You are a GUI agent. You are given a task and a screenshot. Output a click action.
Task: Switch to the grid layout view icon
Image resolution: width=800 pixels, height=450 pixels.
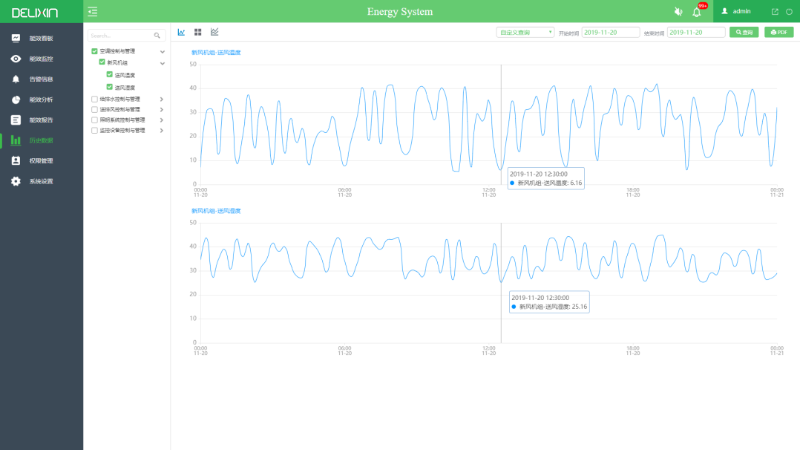[198, 32]
